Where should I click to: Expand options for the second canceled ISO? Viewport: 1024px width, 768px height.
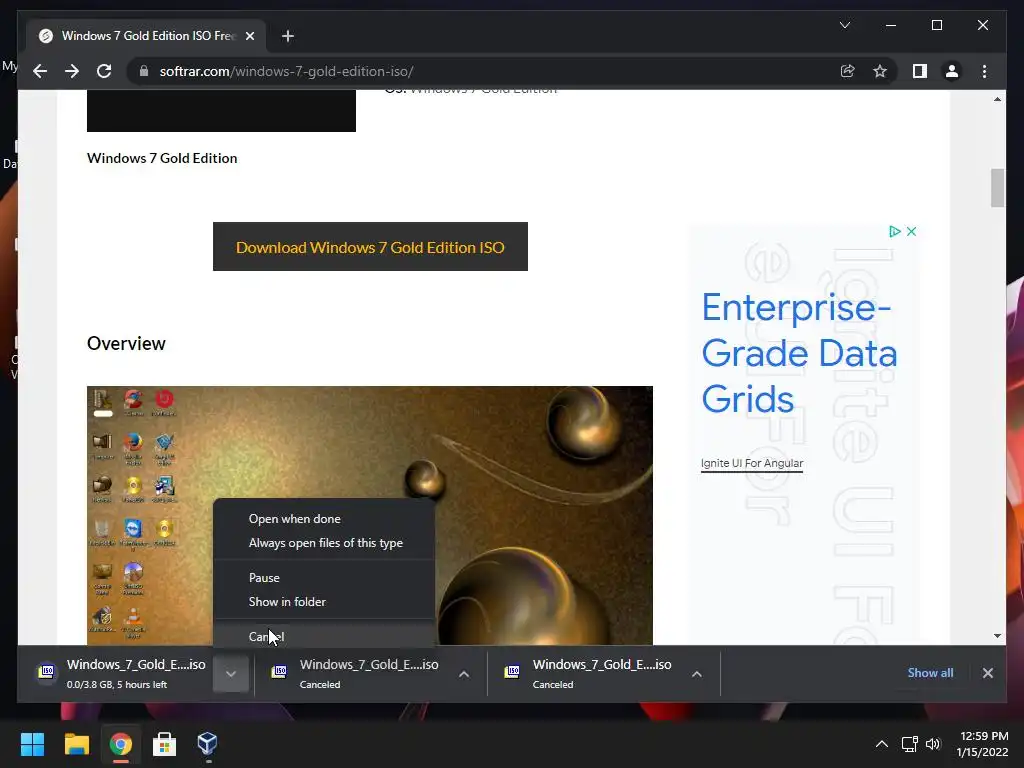464,674
